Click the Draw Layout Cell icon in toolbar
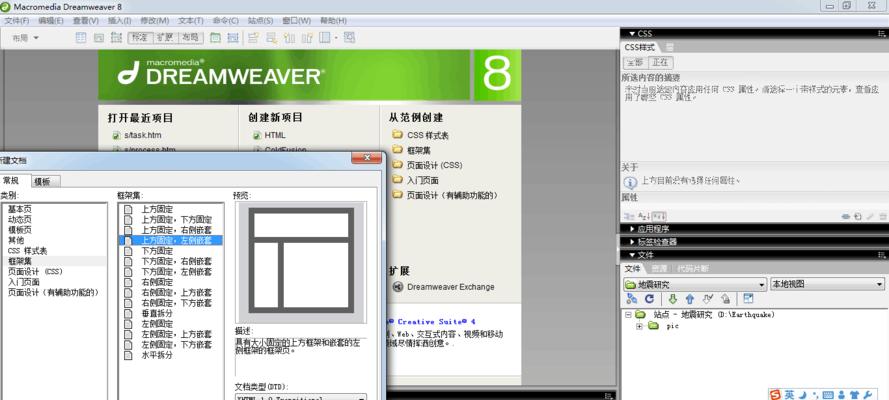The width and height of the screenshot is (889, 400). pyautogui.click(x=232, y=38)
